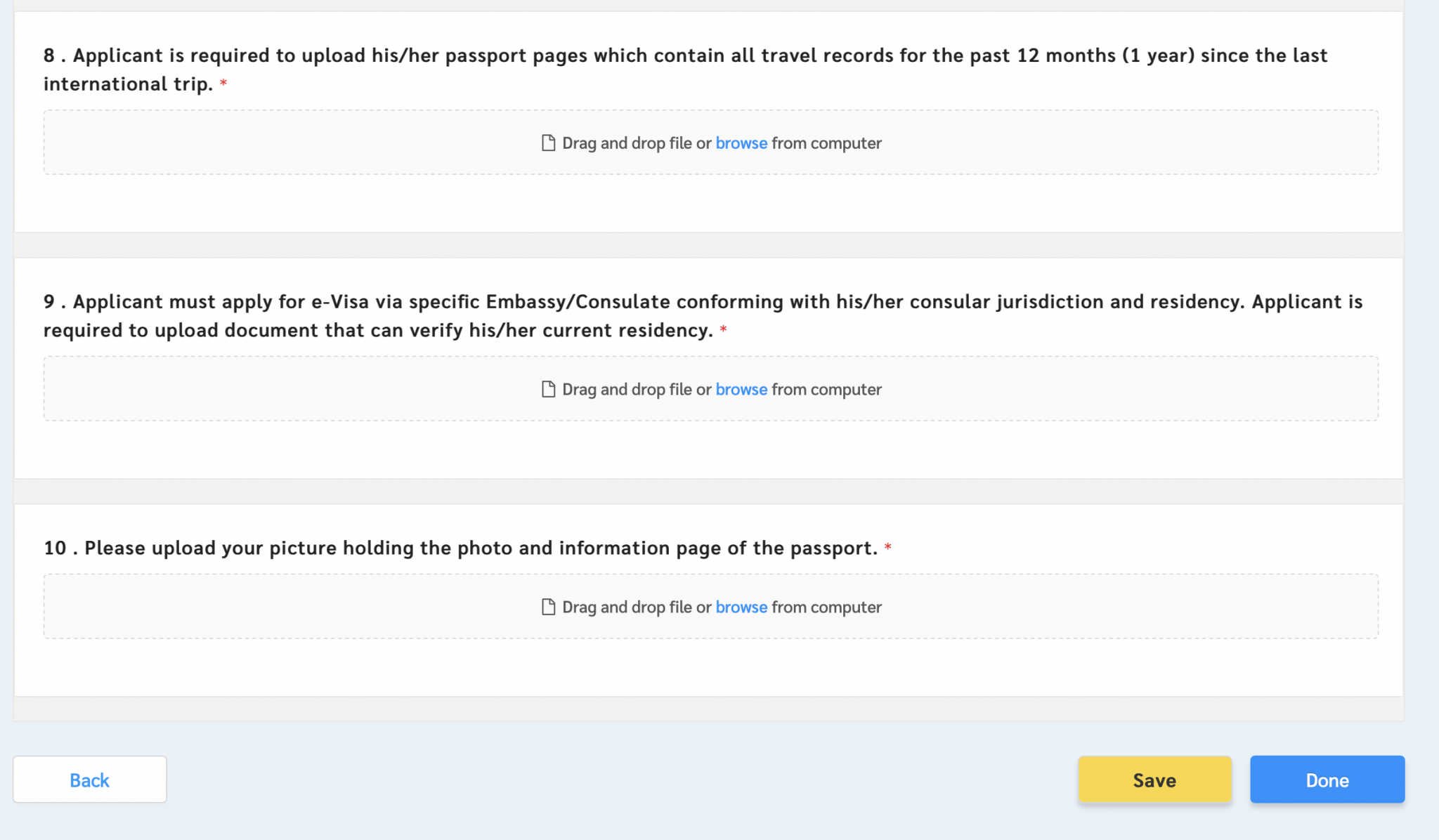Click the yellow Save button
Viewport: 1439px width, 840px height.
pyautogui.click(x=1154, y=780)
